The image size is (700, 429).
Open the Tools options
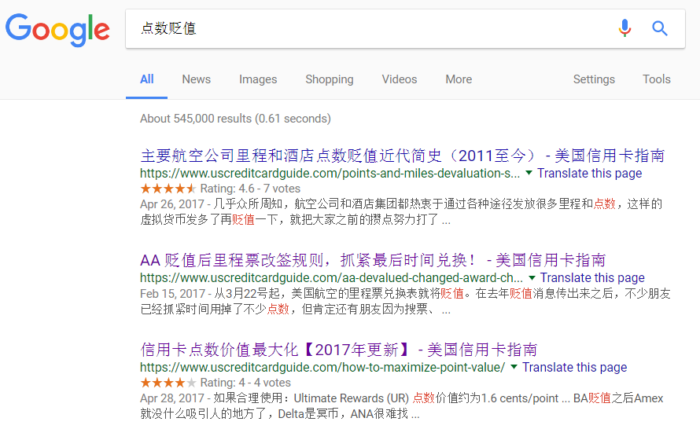point(656,79)
